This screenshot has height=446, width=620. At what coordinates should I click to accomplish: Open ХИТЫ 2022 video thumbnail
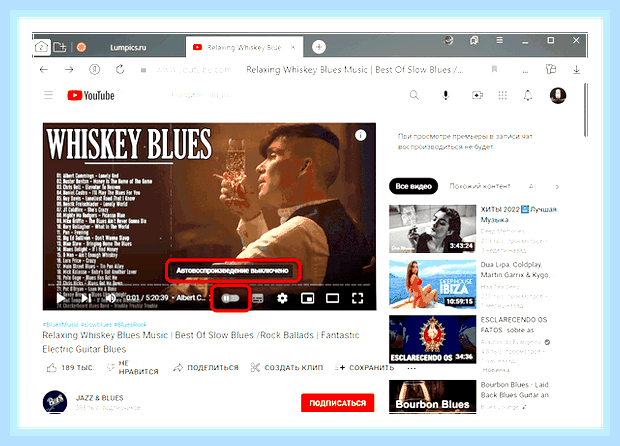click(x=433, y=229)
